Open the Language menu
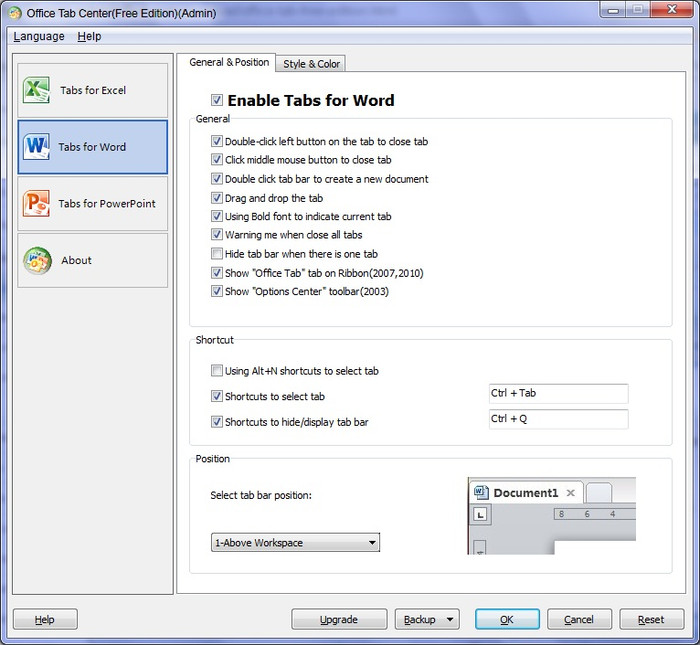The height and width of the screenshot is (645, 700). (x=39, y=36)
